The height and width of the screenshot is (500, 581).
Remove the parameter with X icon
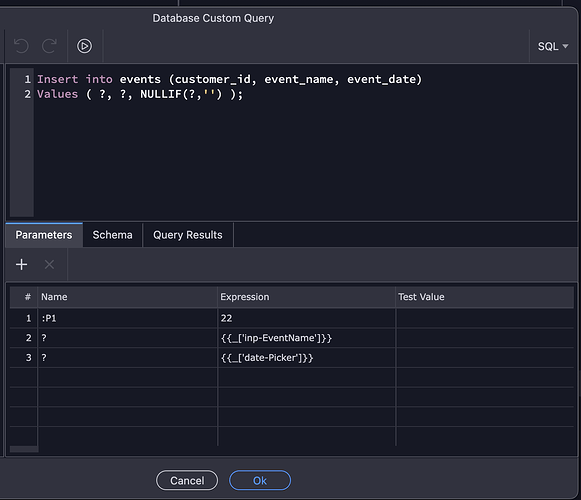(x=49, y=264)
